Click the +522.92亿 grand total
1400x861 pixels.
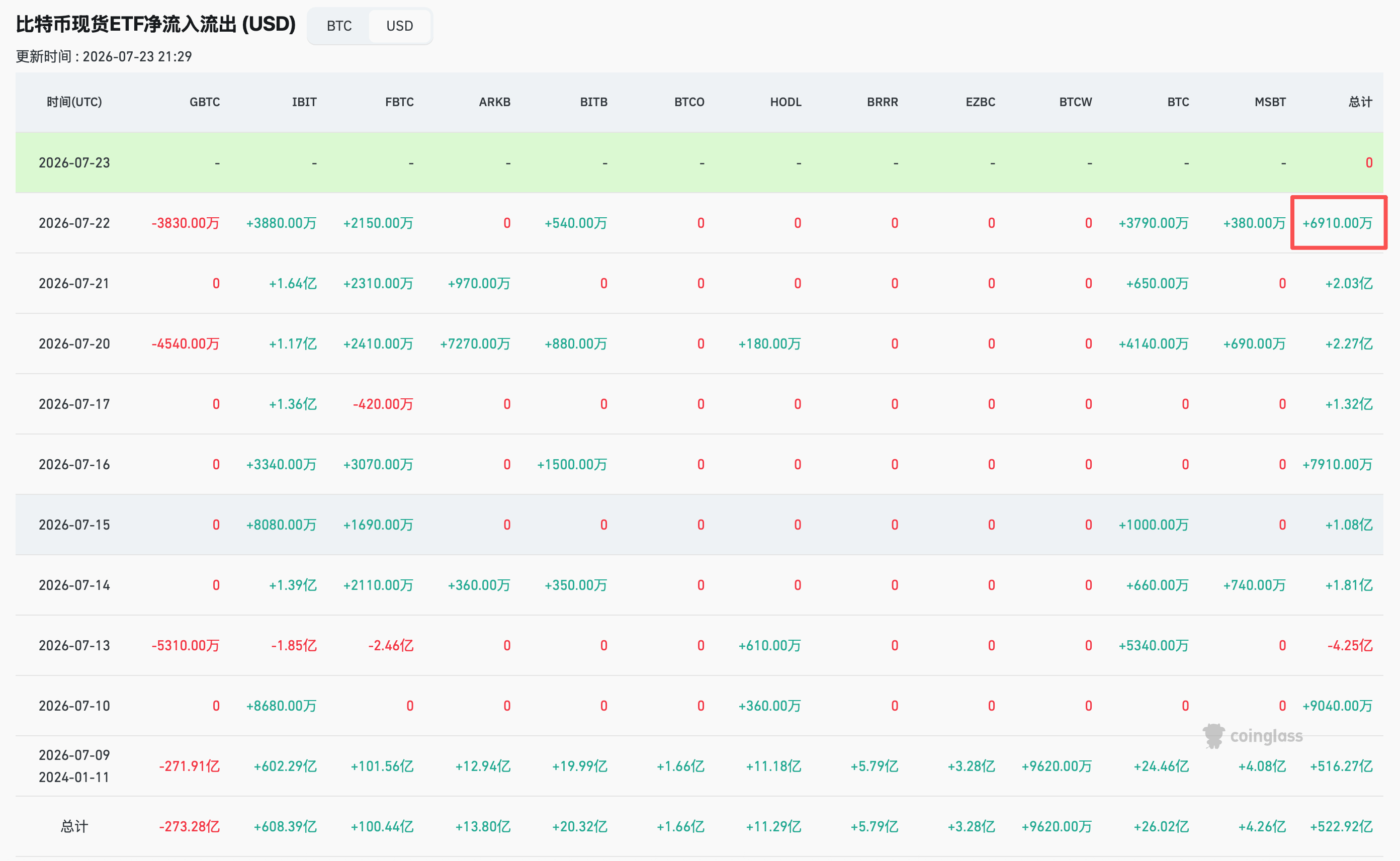tap(1341, 826)
